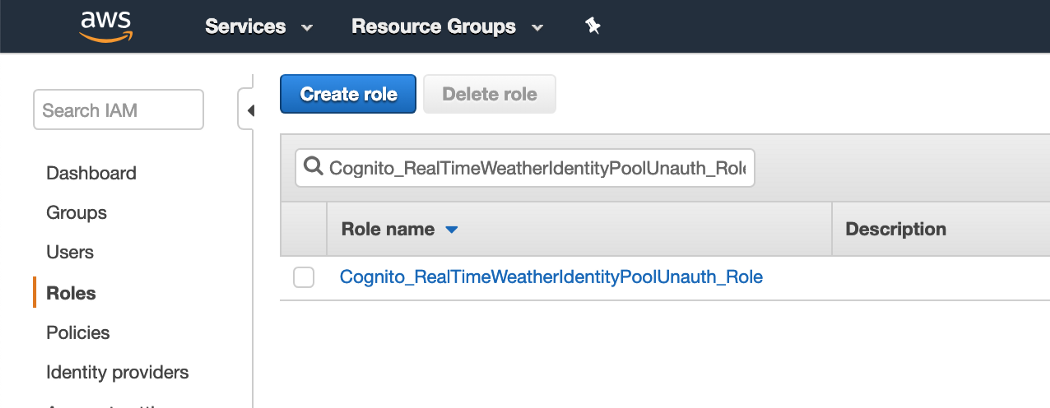
Task: Open Policies in the sidebar
Action: pyautogui.click(x=78, y=333)
